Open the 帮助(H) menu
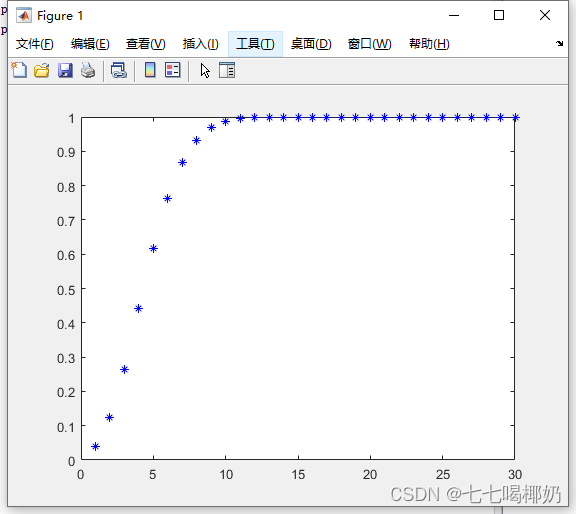The width and height of the screenshot is (576, 514). coord(429,44)
